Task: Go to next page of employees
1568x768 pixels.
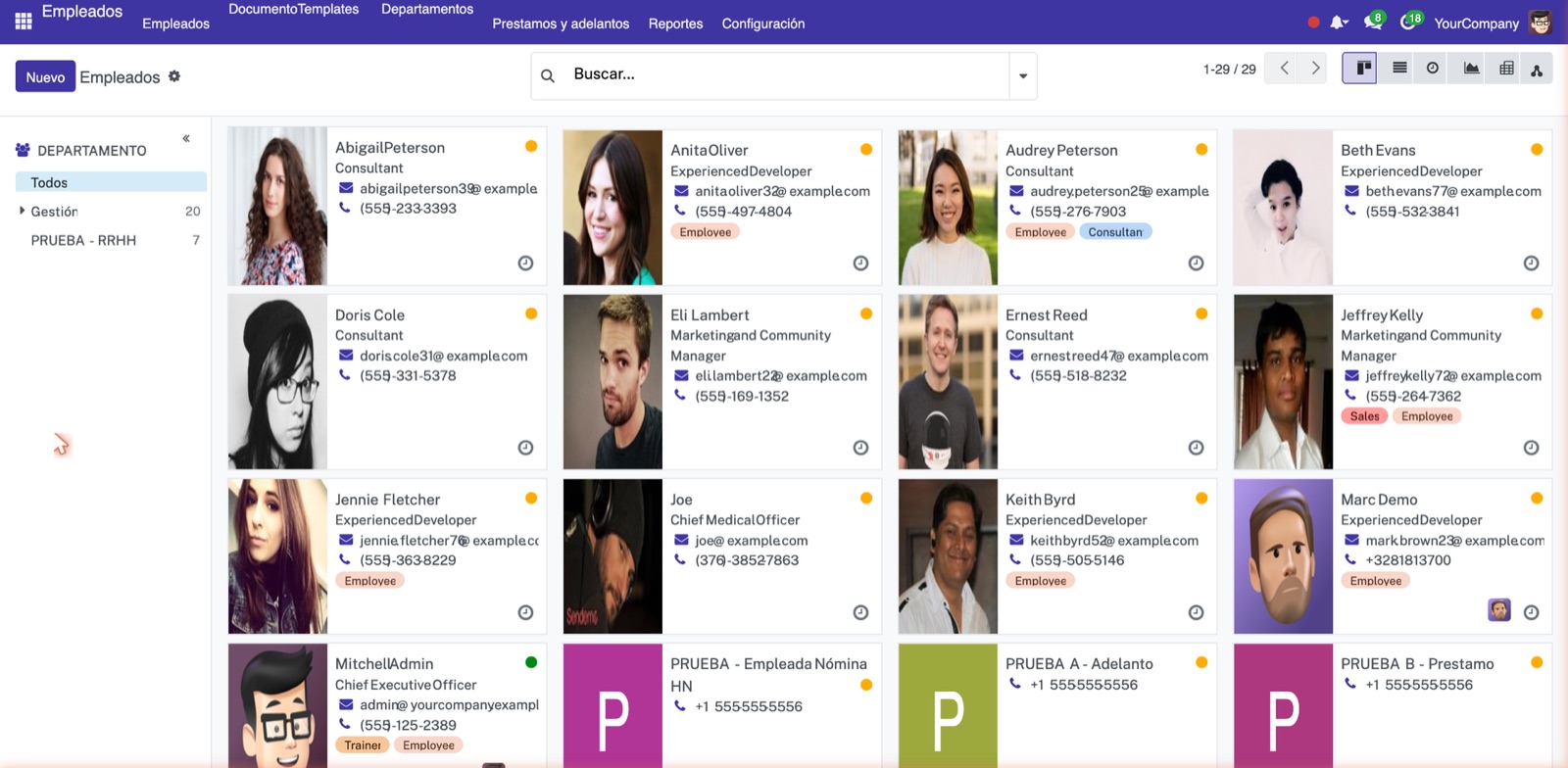Action: pos(1316,68)
